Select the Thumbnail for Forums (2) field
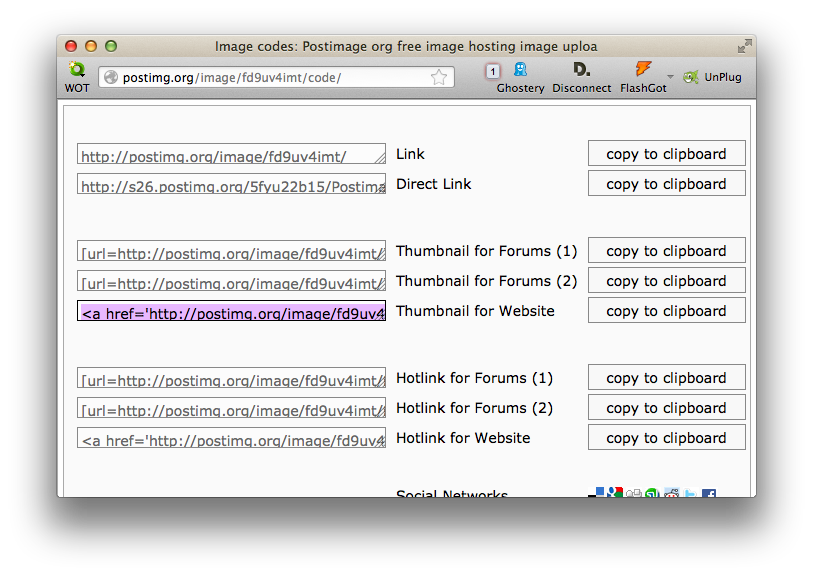 point(231,281)
